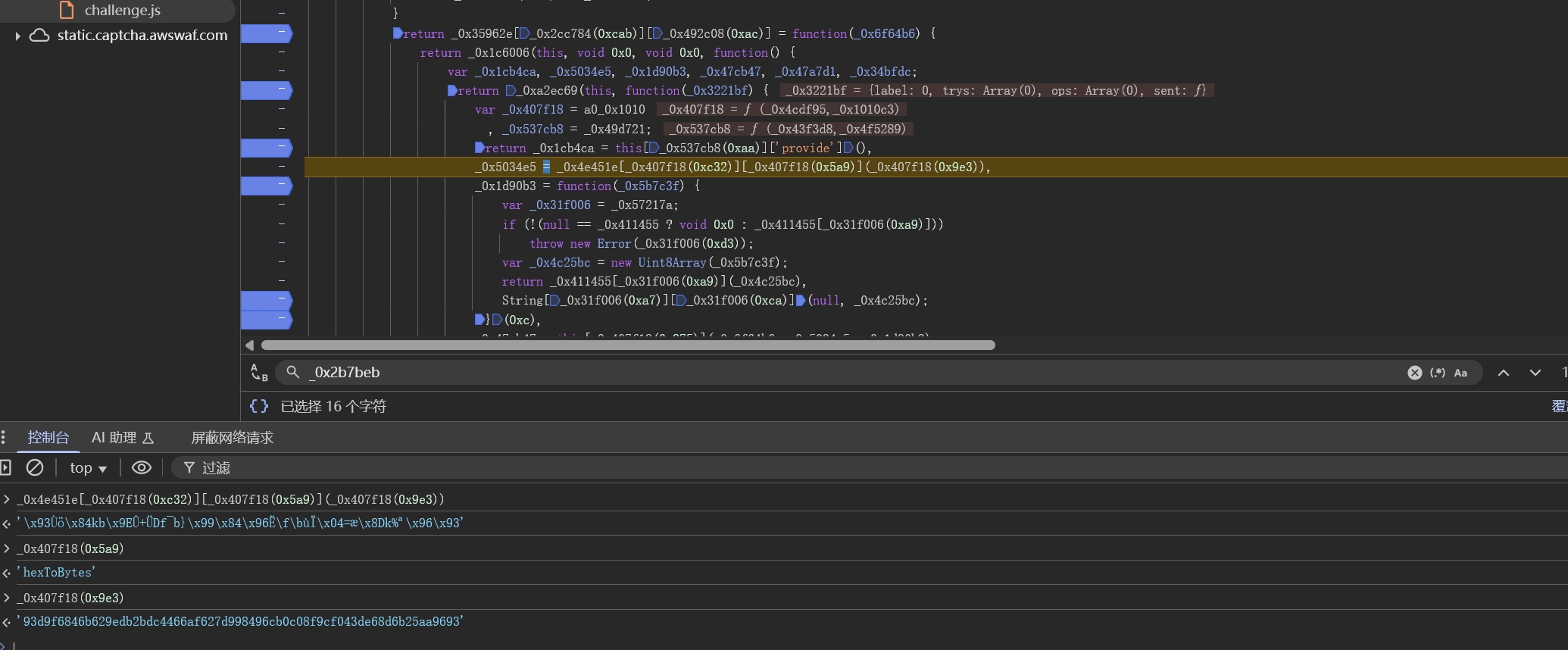Click the '已选择 16 个字符' status text

pos(333,406)
